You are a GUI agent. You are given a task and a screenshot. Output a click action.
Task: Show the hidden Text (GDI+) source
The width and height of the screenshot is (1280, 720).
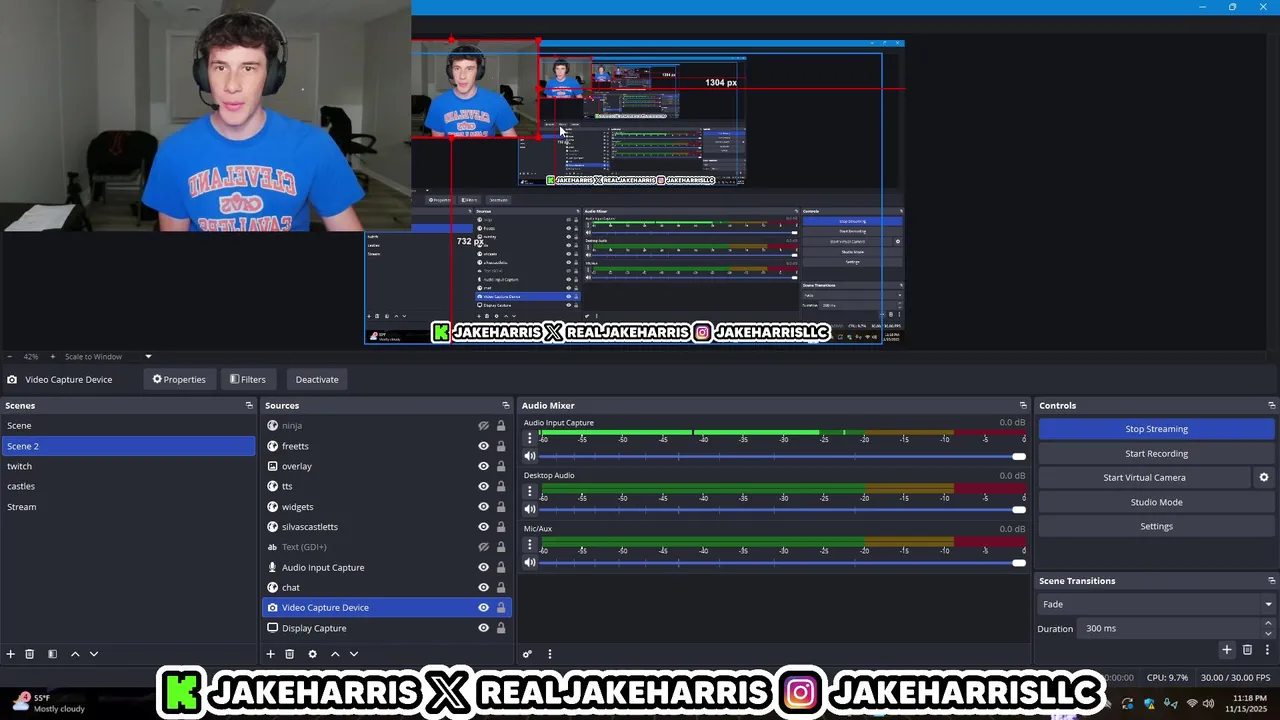(x=483, y=547)
